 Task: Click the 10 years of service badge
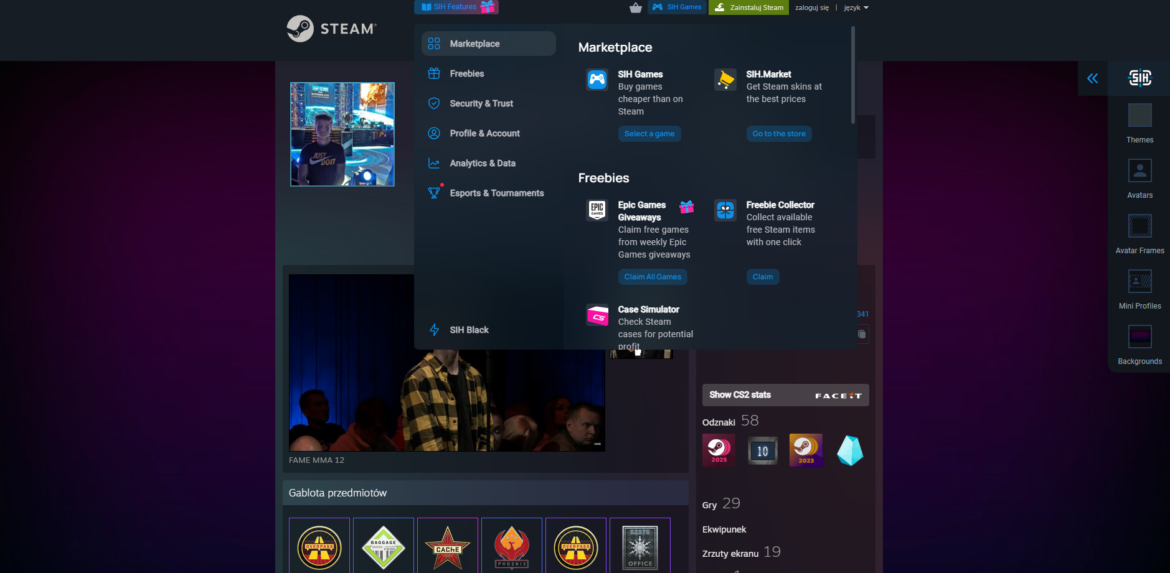(763, 450)
